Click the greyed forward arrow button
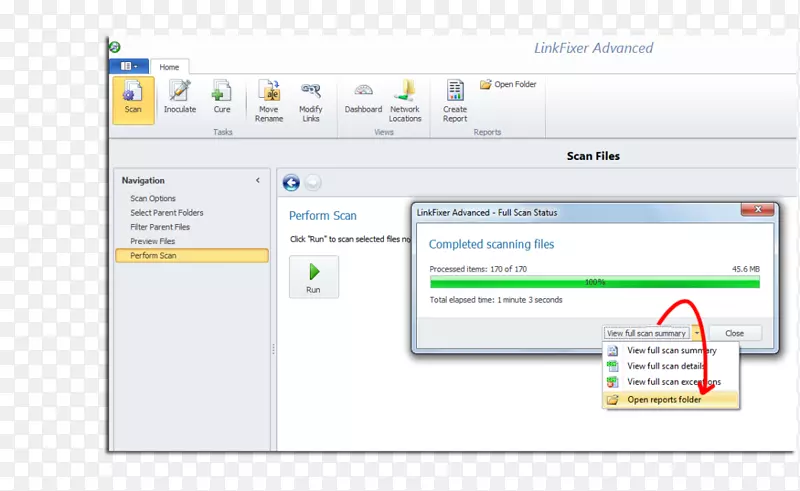This screenshot has height=491, width=800. pyautogui.click(x=313, y=182)
